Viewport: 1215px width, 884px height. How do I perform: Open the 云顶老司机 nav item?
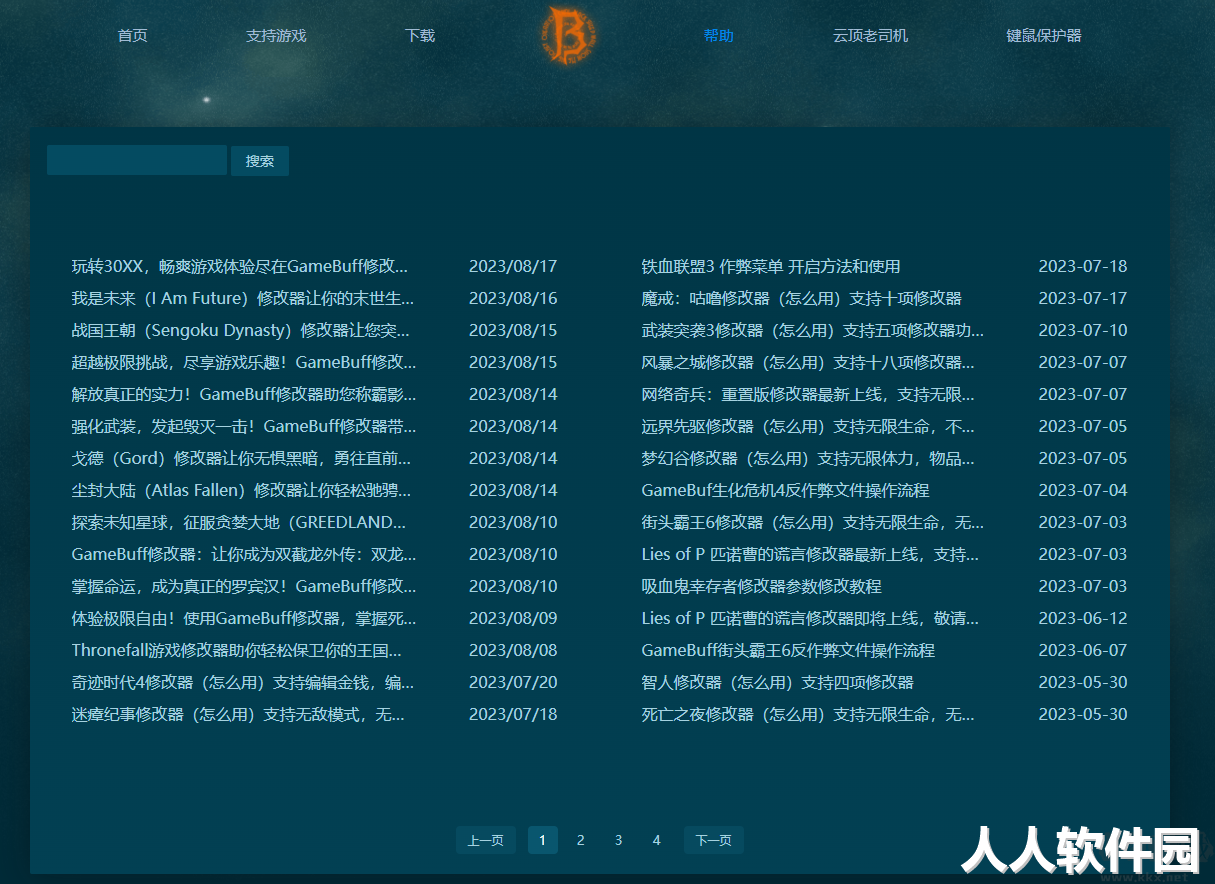coord(870,36)
